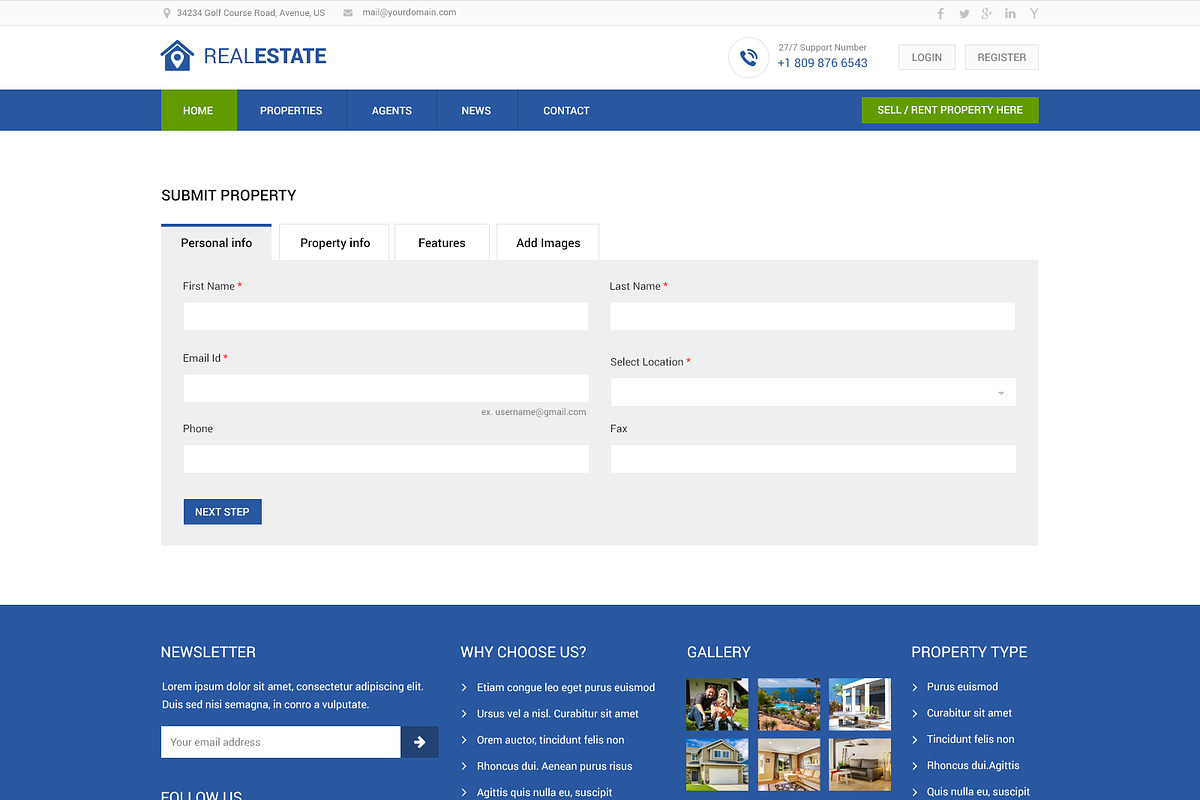Click the phone support circle icon
Viewport: 1200px width, 800px height.
748,58
